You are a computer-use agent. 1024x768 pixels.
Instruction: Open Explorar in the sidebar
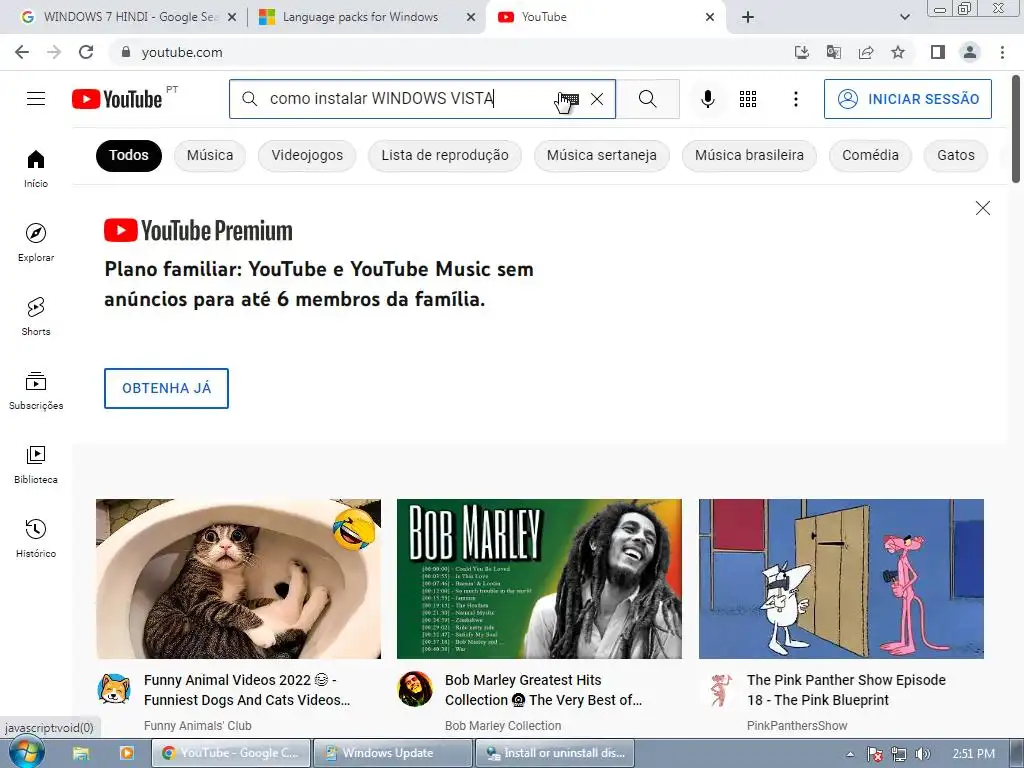pos(36,242)
